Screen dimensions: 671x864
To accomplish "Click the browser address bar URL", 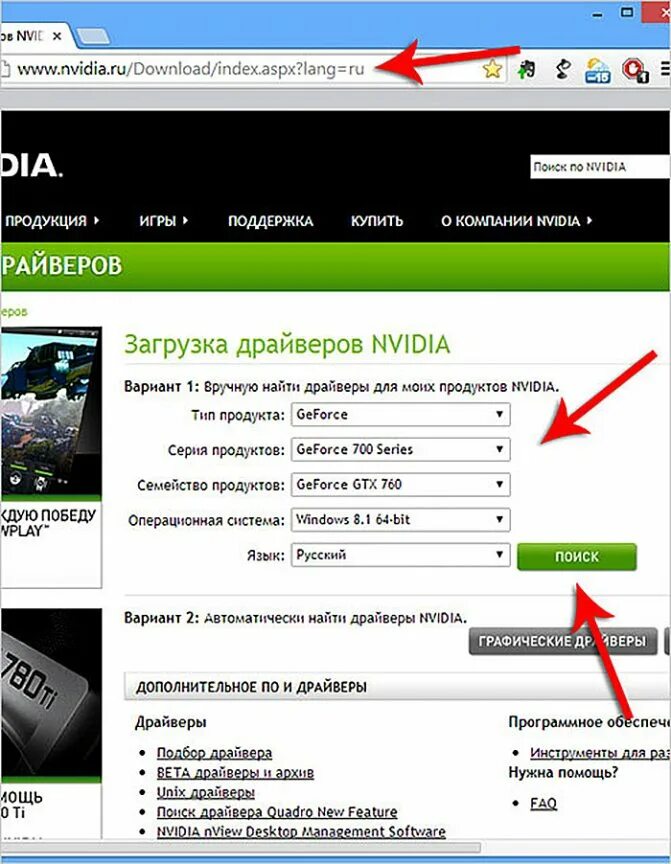I will pos(191,69).
